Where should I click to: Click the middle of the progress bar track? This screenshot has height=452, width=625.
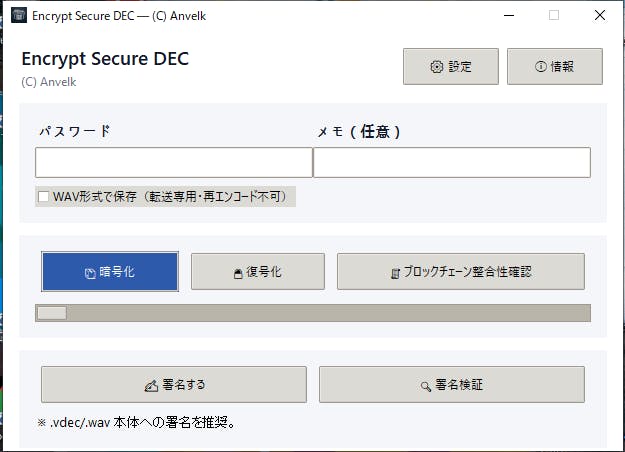(313, 313)
